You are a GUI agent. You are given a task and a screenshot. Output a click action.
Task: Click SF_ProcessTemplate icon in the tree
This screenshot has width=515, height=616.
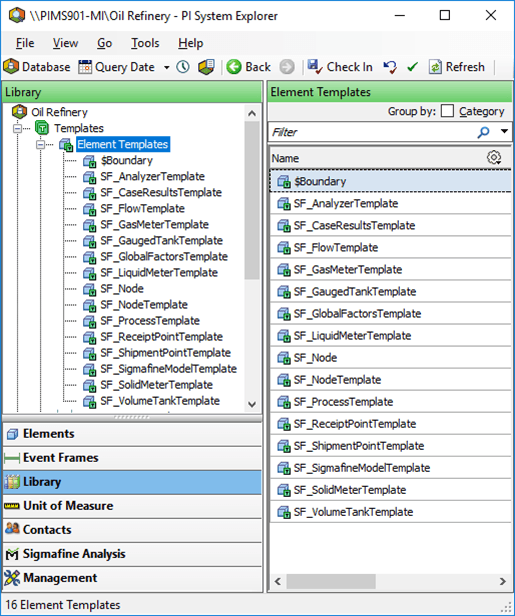(89, 321)
